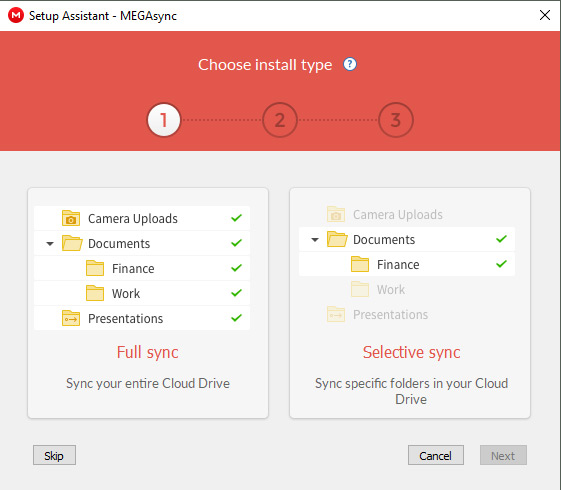Click 'Presentations' label in Full sync

coord(126,318)
